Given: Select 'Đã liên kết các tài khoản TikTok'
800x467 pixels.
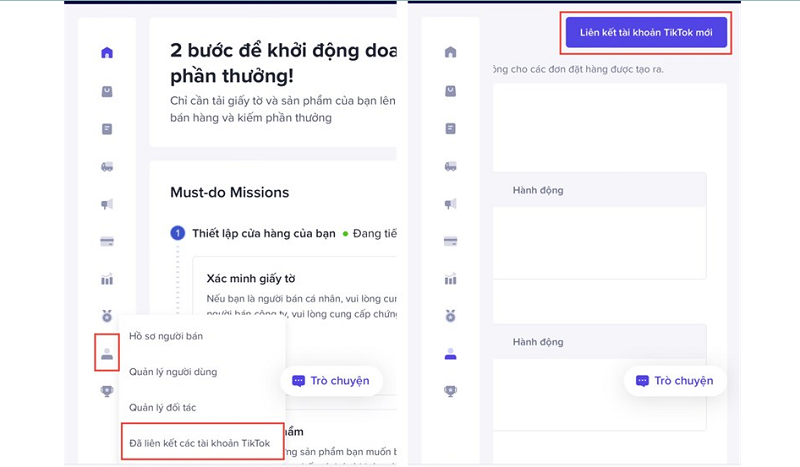Looking at the screenshot, I should pos(202,442).
